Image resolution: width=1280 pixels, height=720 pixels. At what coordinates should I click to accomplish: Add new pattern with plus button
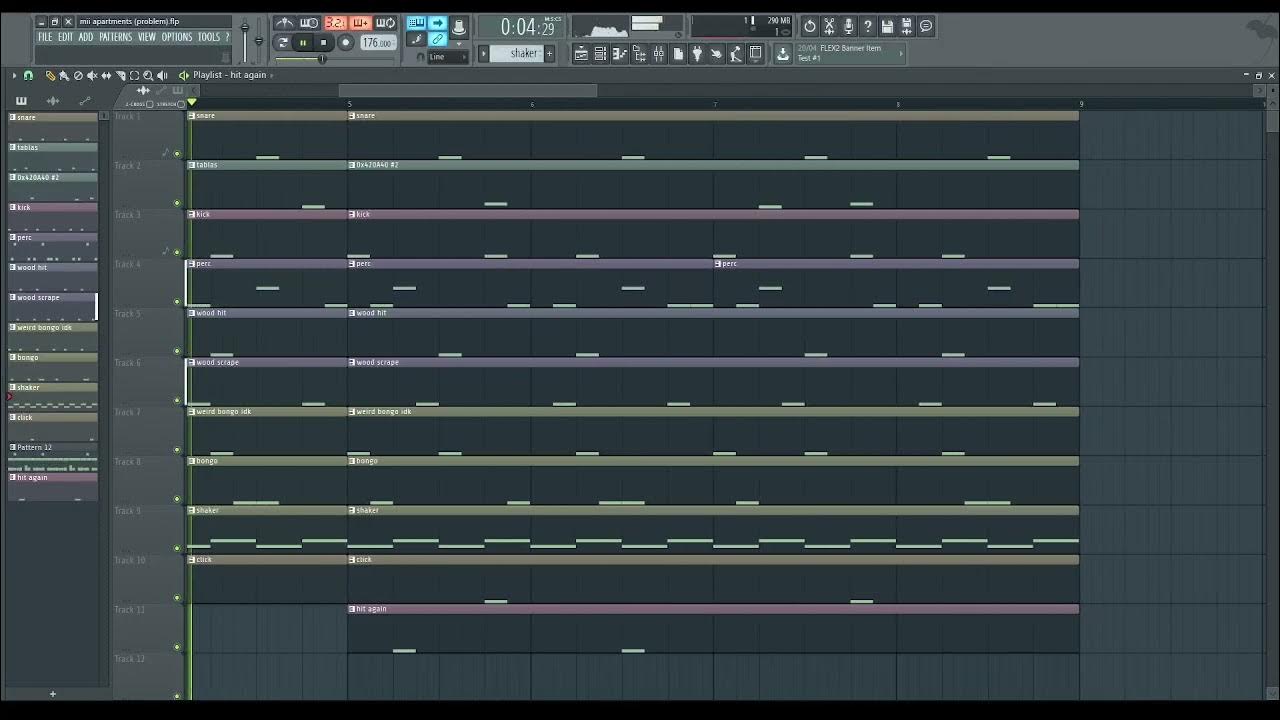click(x=549, y=54)
